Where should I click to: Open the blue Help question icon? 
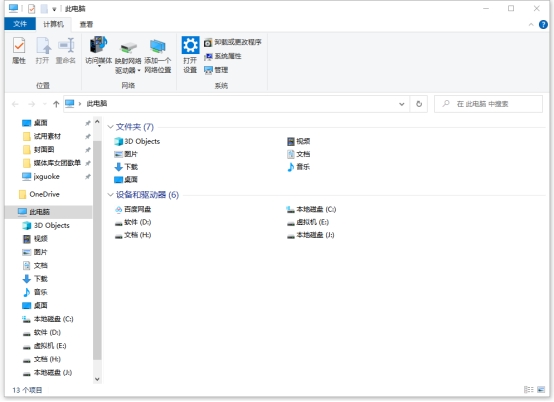point(543,24)
